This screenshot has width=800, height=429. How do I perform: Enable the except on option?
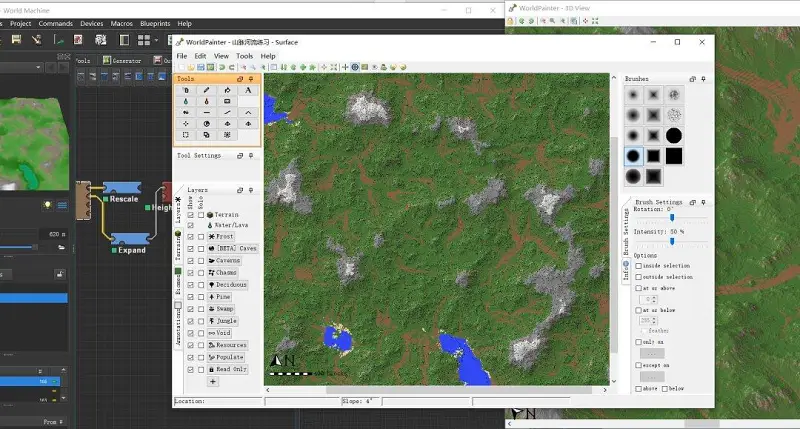(639, 365)
